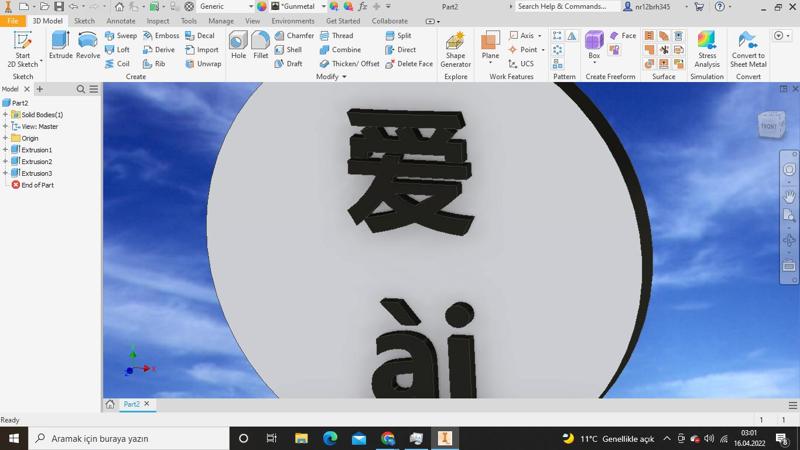Open Microsoft Edge from taskbar
Viewport: 800px width, 450px height.
tap(330, 438)
